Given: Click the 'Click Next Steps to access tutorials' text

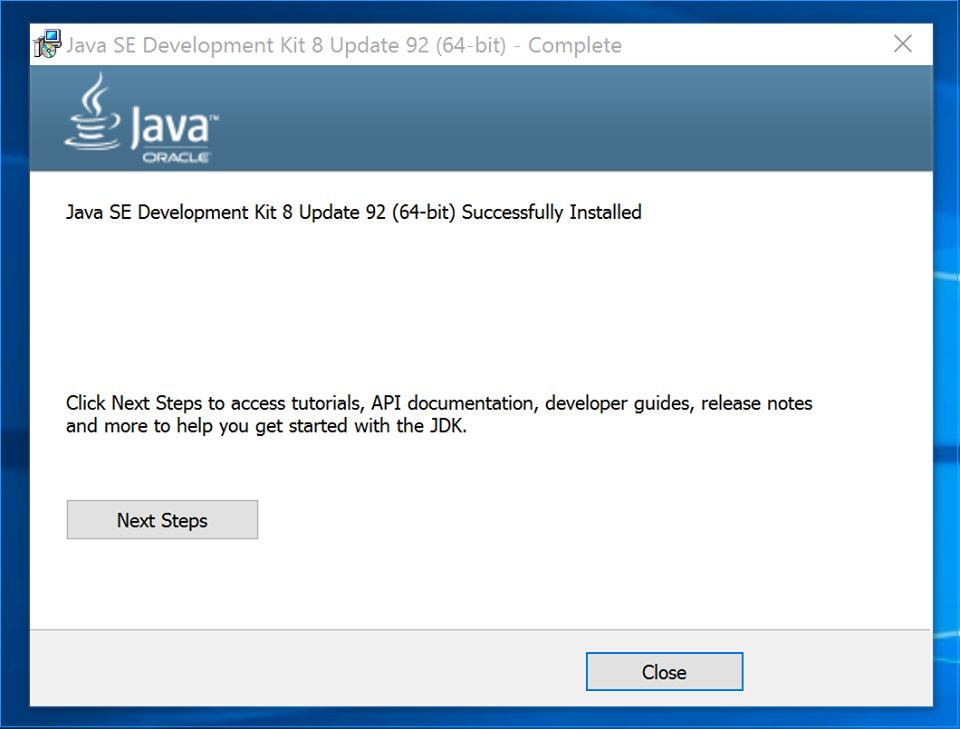Looking at the screenshot, I should click(x=439, y=414).
